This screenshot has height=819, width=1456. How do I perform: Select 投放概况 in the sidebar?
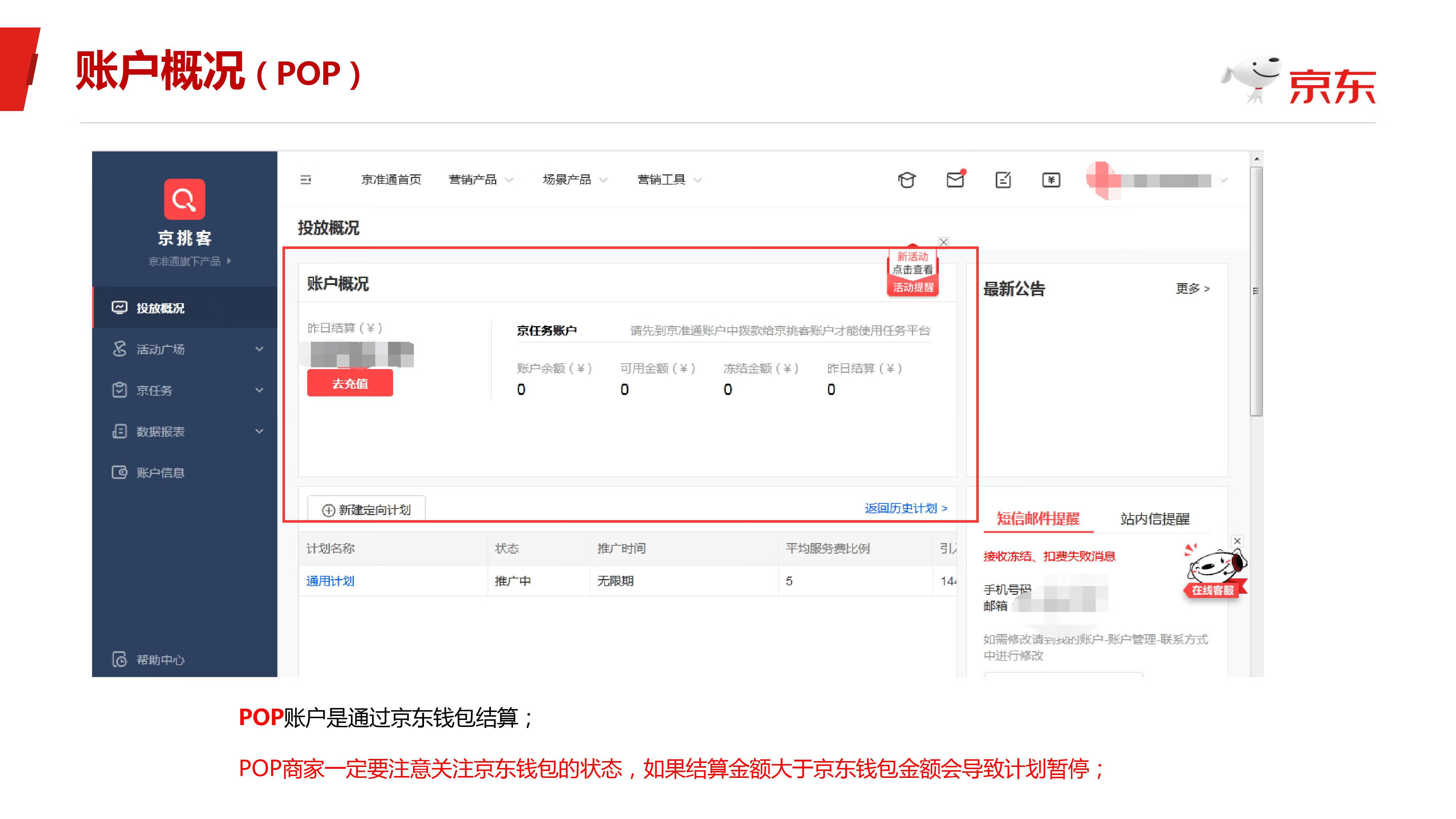pyautogui.click(x=185, y=308)
